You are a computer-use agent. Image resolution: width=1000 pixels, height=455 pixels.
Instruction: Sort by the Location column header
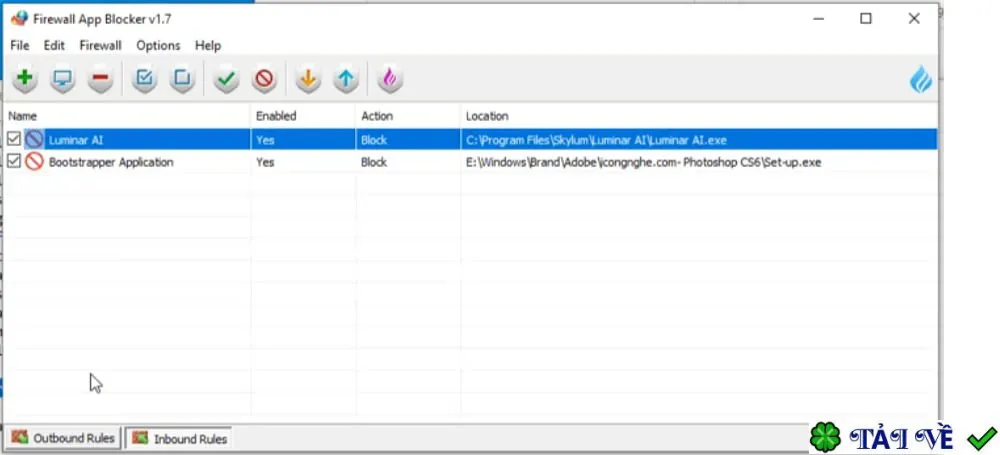[x=699, y=116]
